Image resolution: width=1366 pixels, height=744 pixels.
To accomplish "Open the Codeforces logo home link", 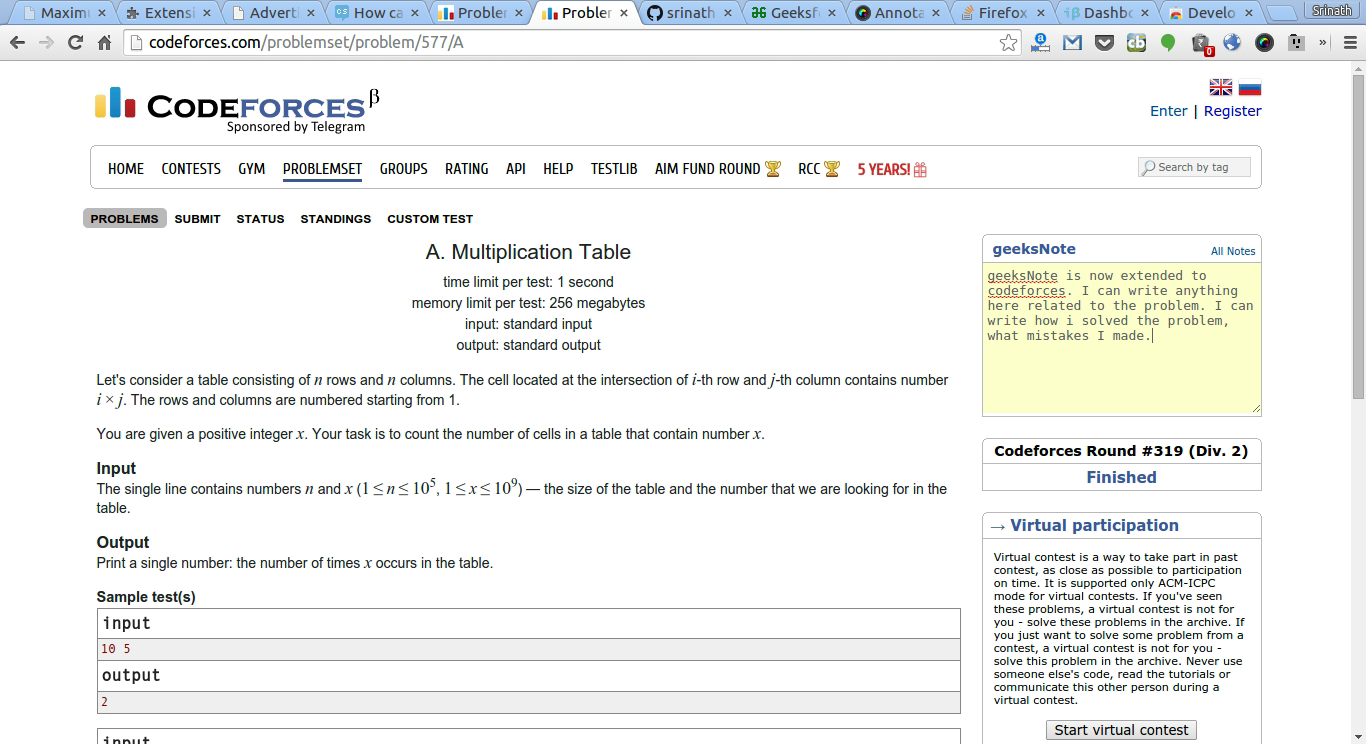I will [x=237, y=108].
